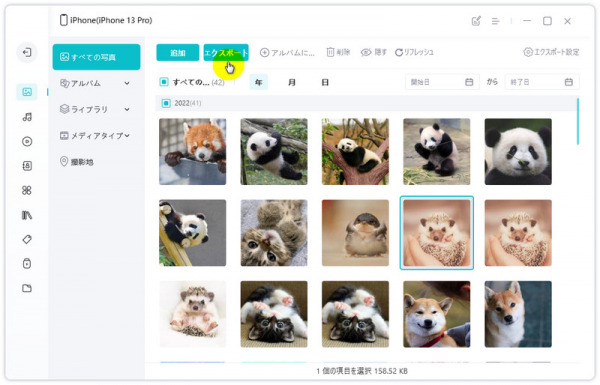Click the 追加 button

click(x=178, y=52)
